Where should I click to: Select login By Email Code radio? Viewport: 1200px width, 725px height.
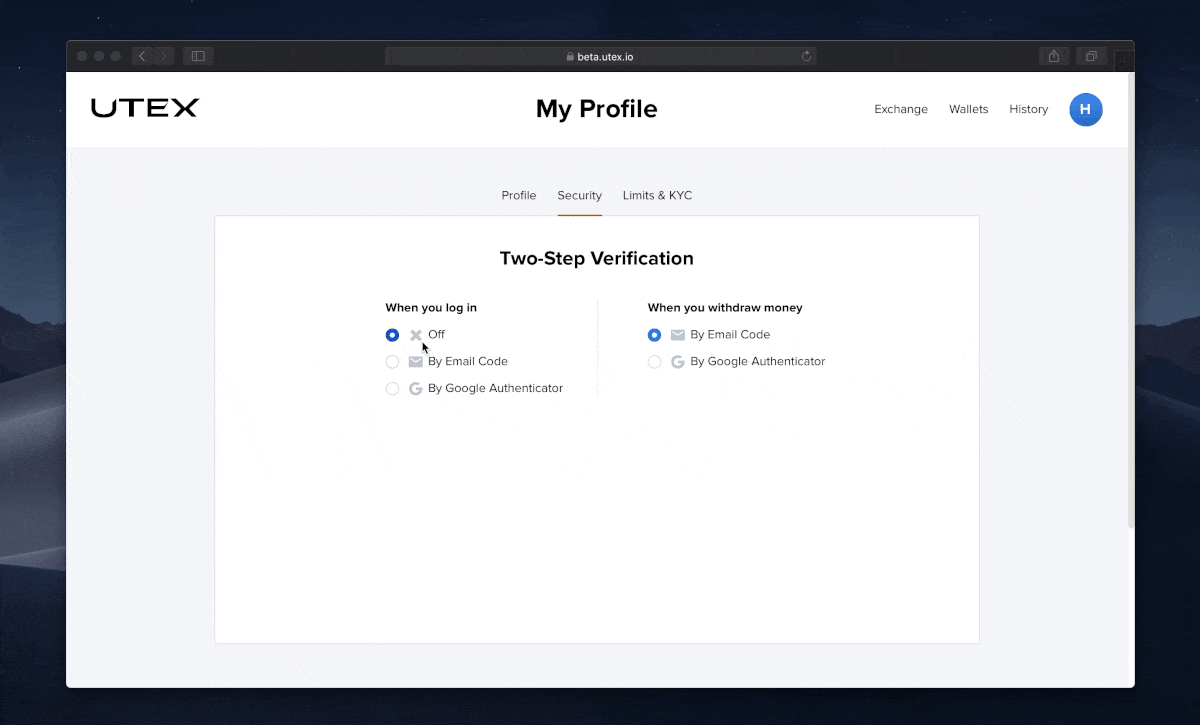click(392, 362)
